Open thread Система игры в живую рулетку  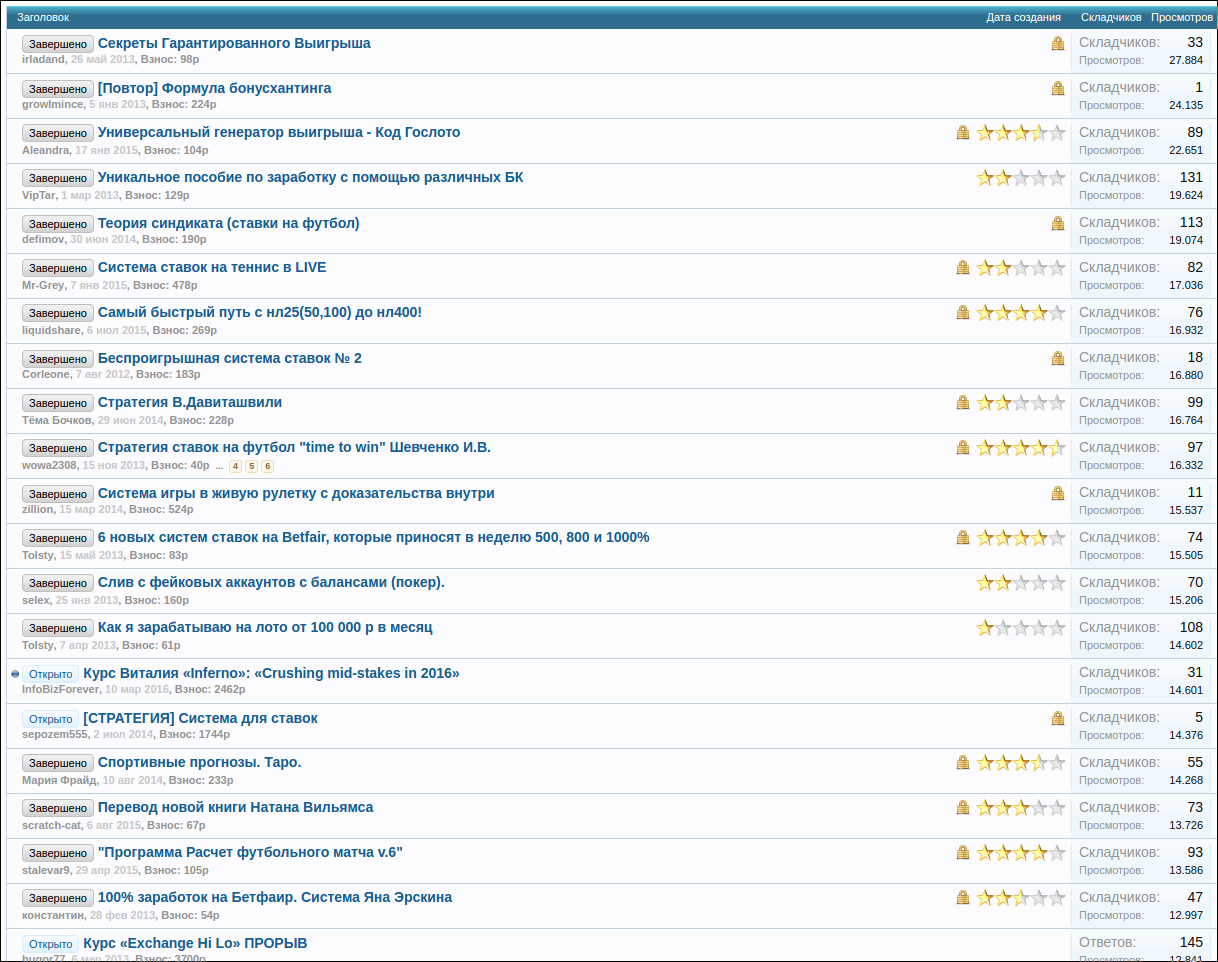pyautogui.click(x=296, y=493)
